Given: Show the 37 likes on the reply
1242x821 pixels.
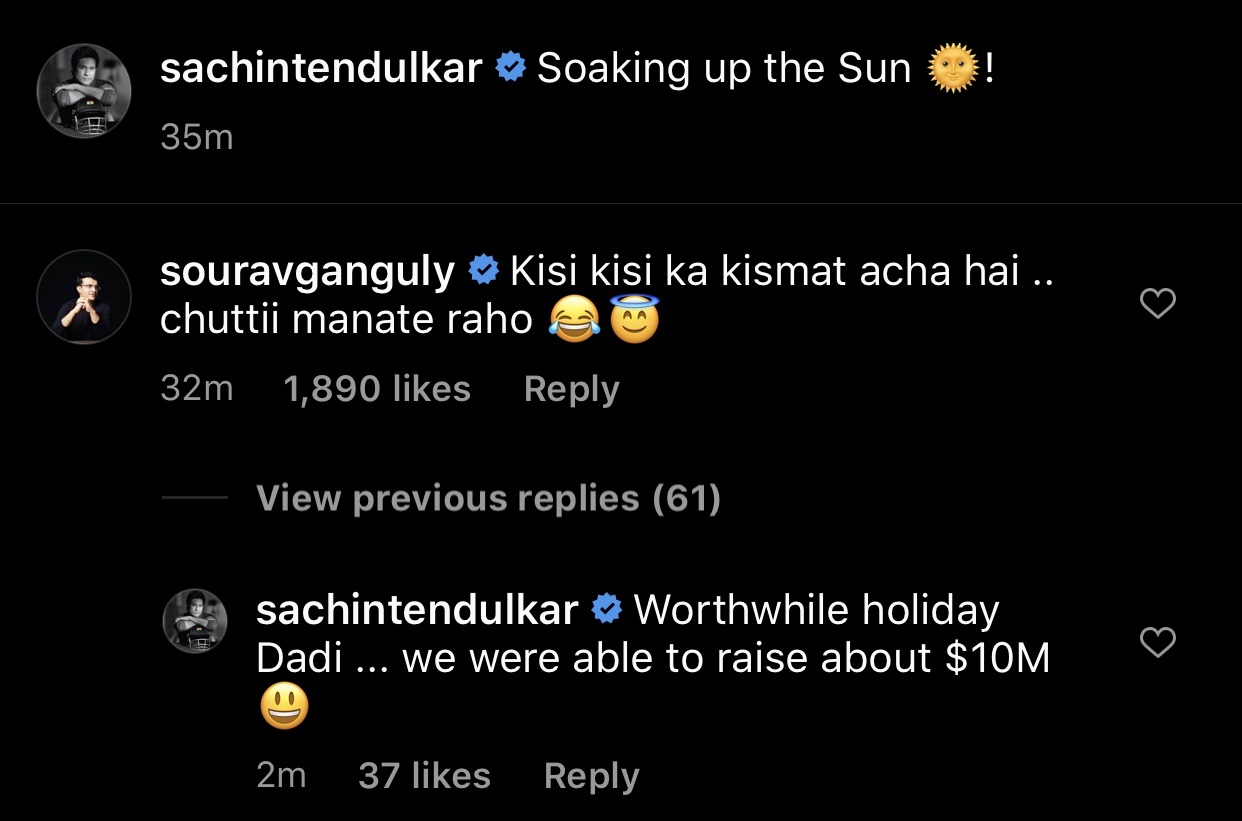Looking at the screenshot, I should point(424,776).
